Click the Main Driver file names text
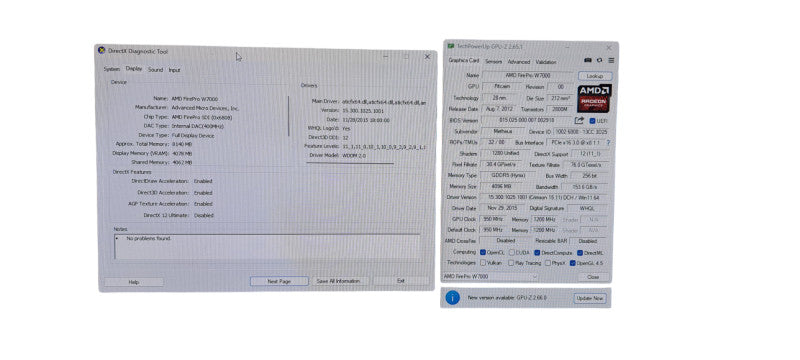The width and height of the screenshot is (800, 360). [x=384, y=102]
